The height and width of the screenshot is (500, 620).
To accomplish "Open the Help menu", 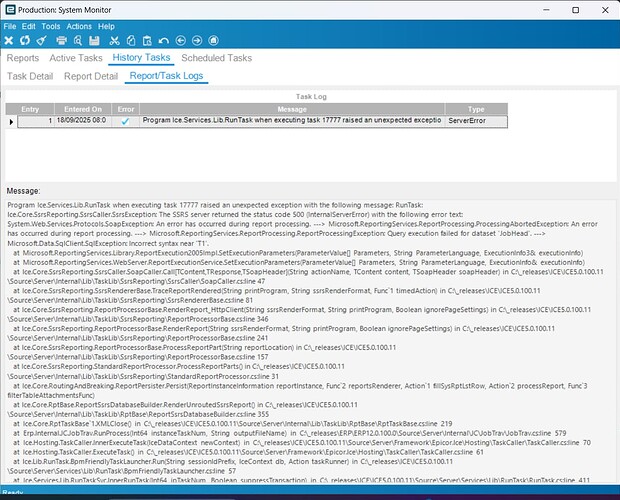I will tap(106, 26).
